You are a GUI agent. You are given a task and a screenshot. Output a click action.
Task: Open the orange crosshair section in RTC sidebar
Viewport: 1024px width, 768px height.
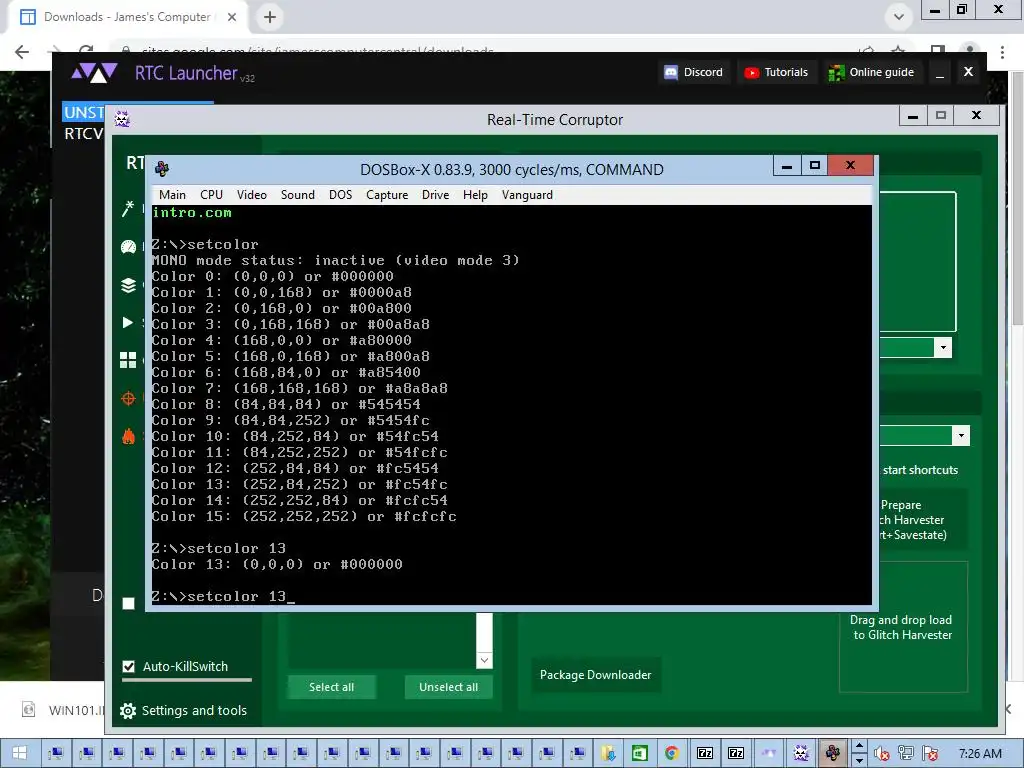coord(128,398)
